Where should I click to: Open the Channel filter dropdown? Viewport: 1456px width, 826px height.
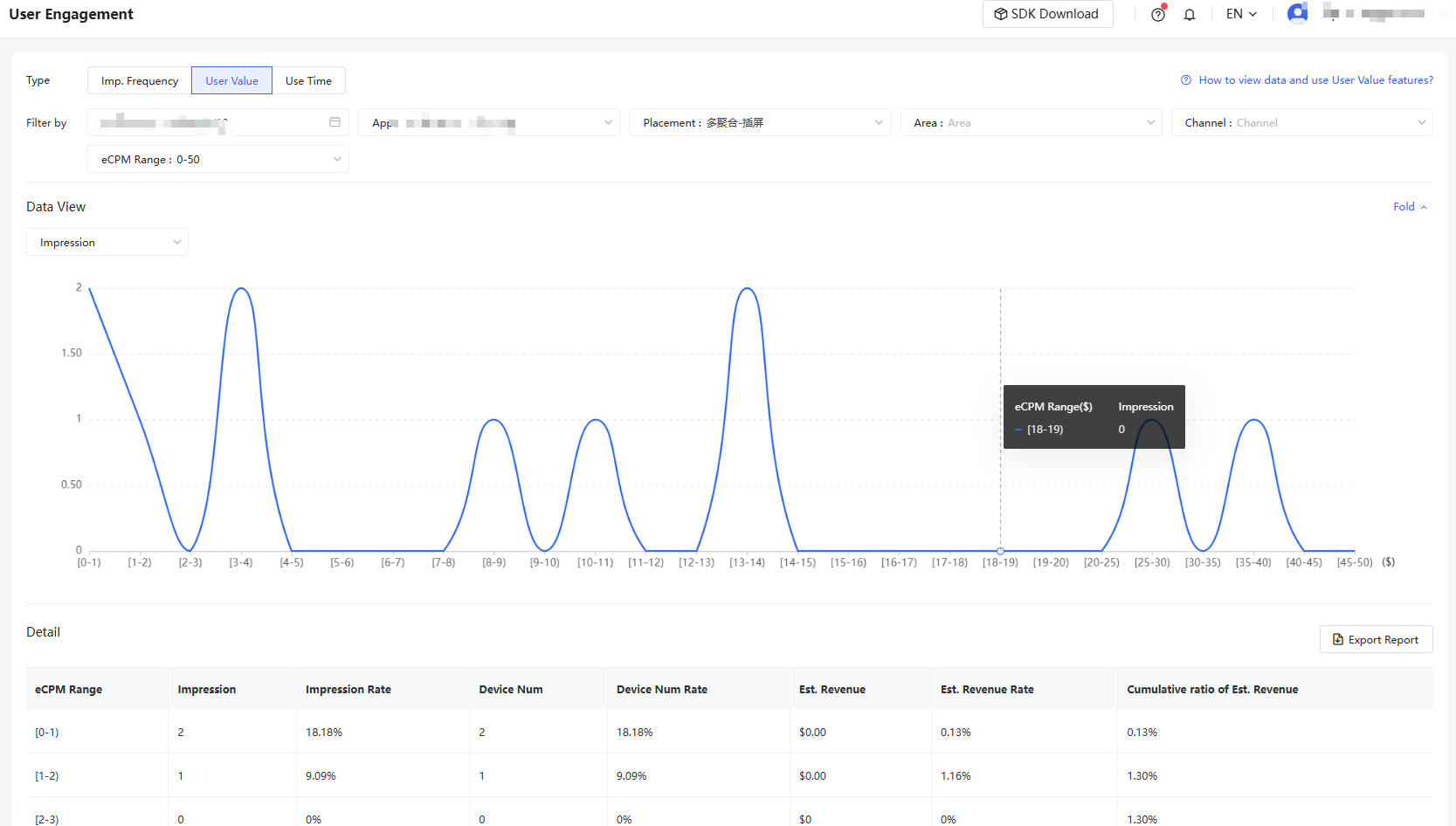[1302, 122]
